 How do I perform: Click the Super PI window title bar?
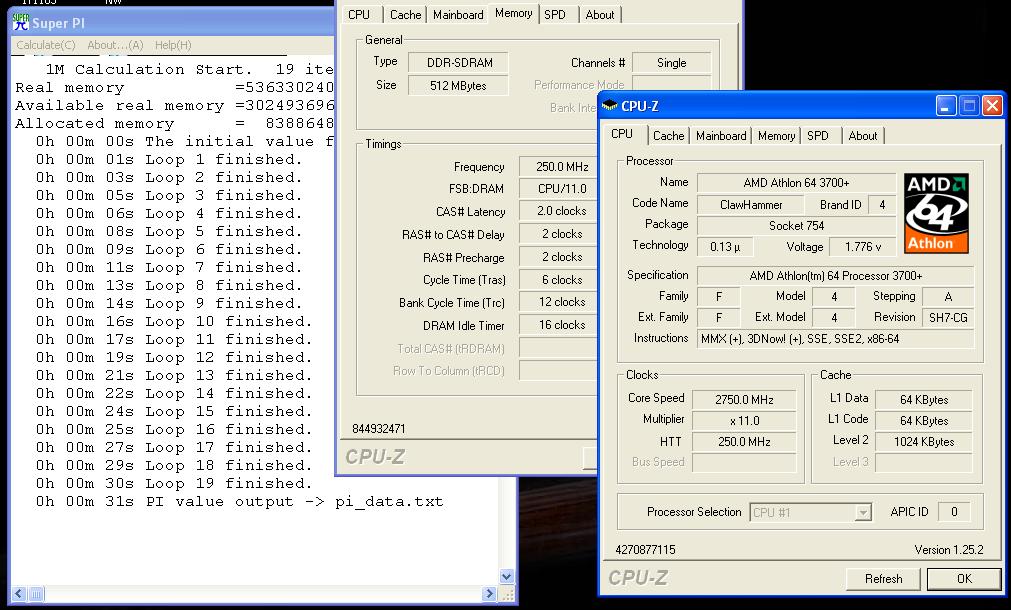click(173, 23)
